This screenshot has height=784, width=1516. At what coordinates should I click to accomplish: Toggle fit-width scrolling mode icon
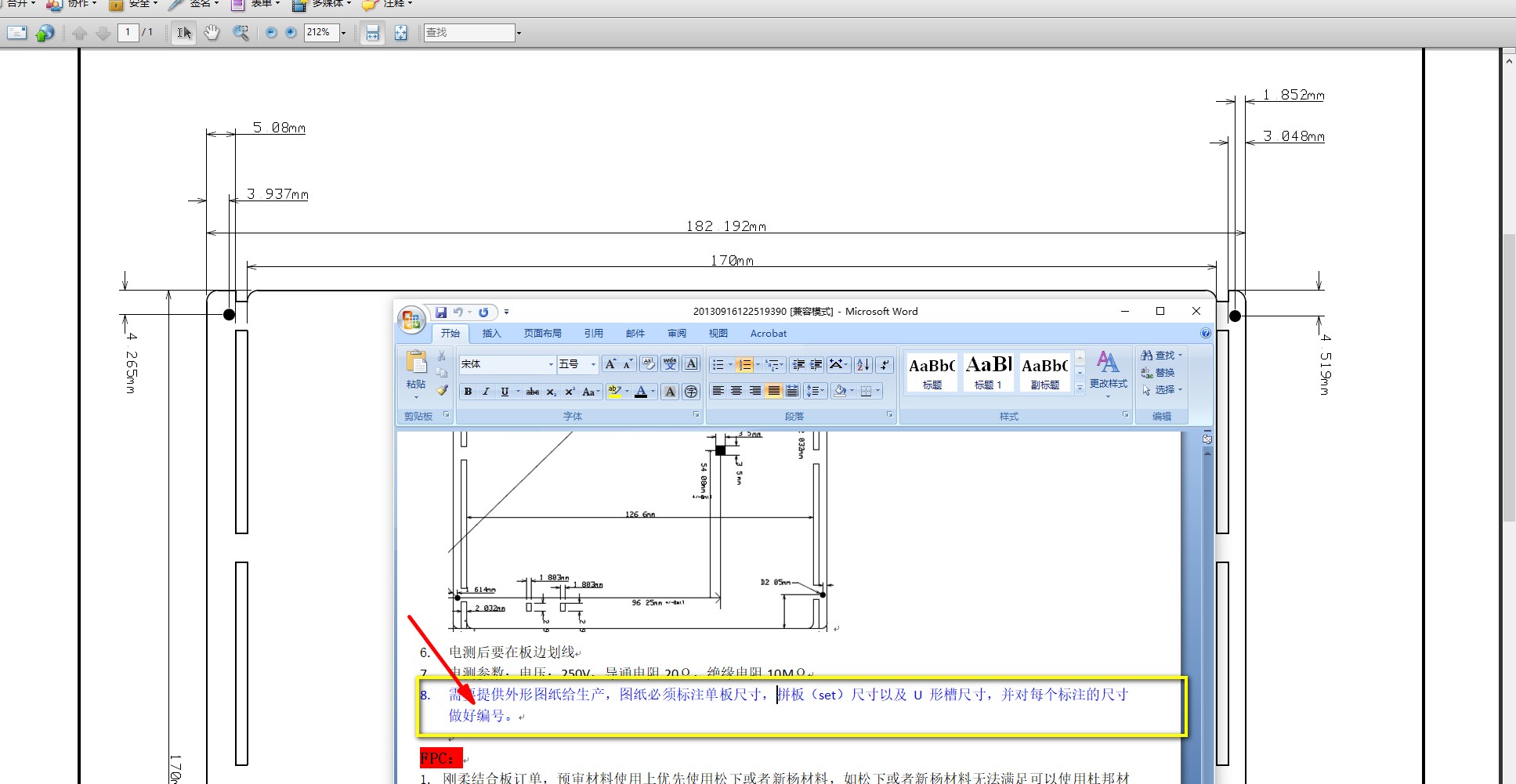tap(372, 33)
